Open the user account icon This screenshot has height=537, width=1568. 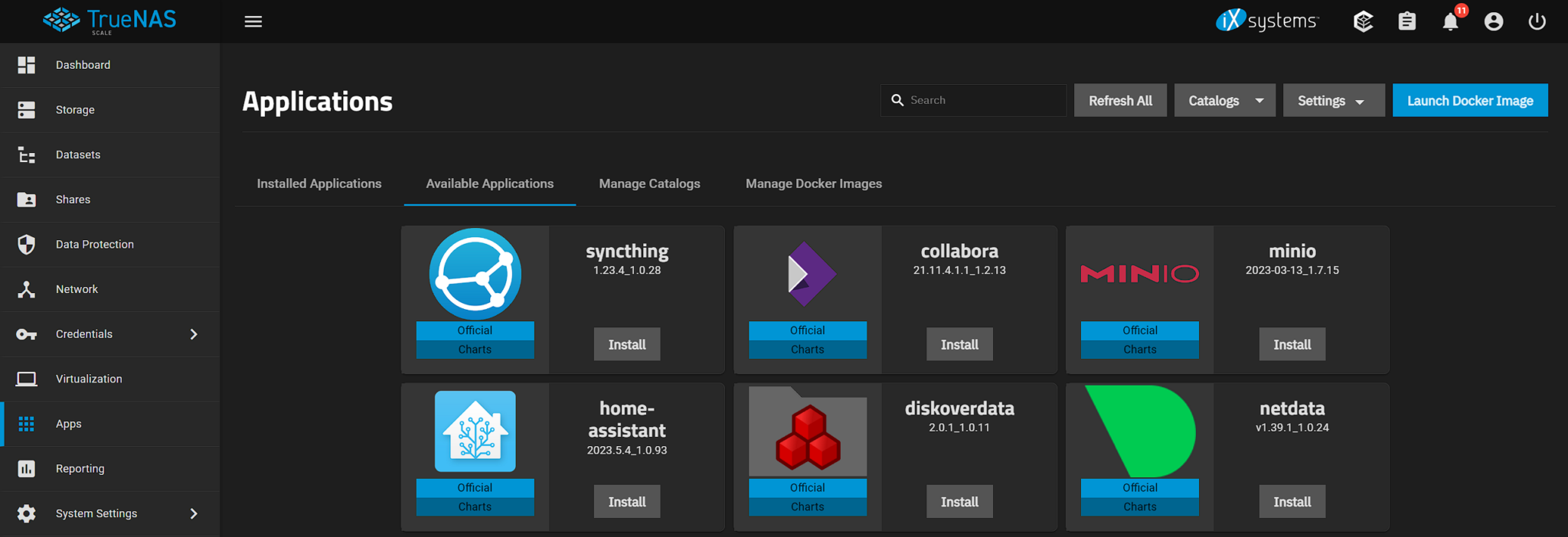pos(1493,21)
